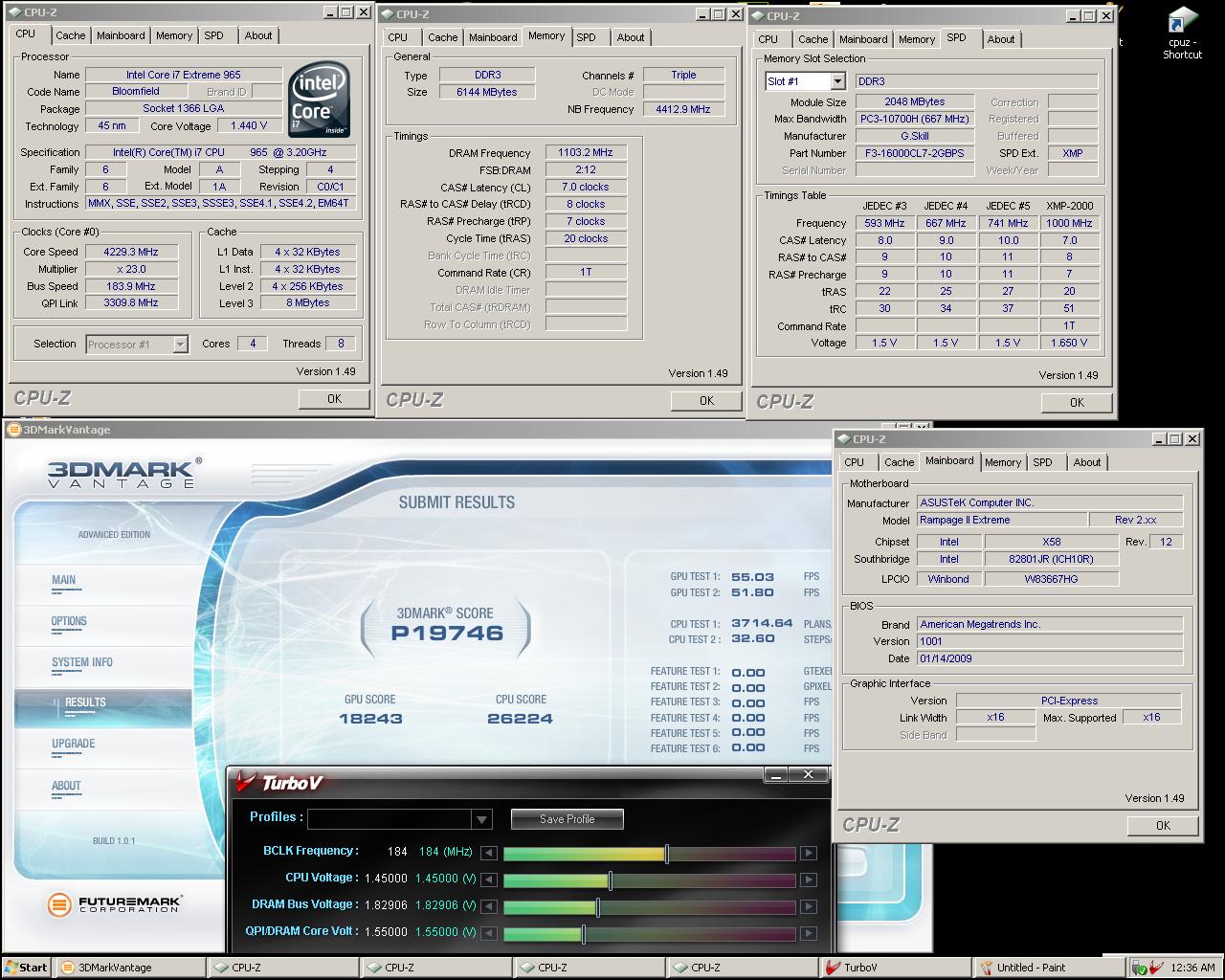Screen dimensions: 1225x980
Task: Increase QPI/DRAM Core Volt with right arrow
Action: (x=808, y=933)
